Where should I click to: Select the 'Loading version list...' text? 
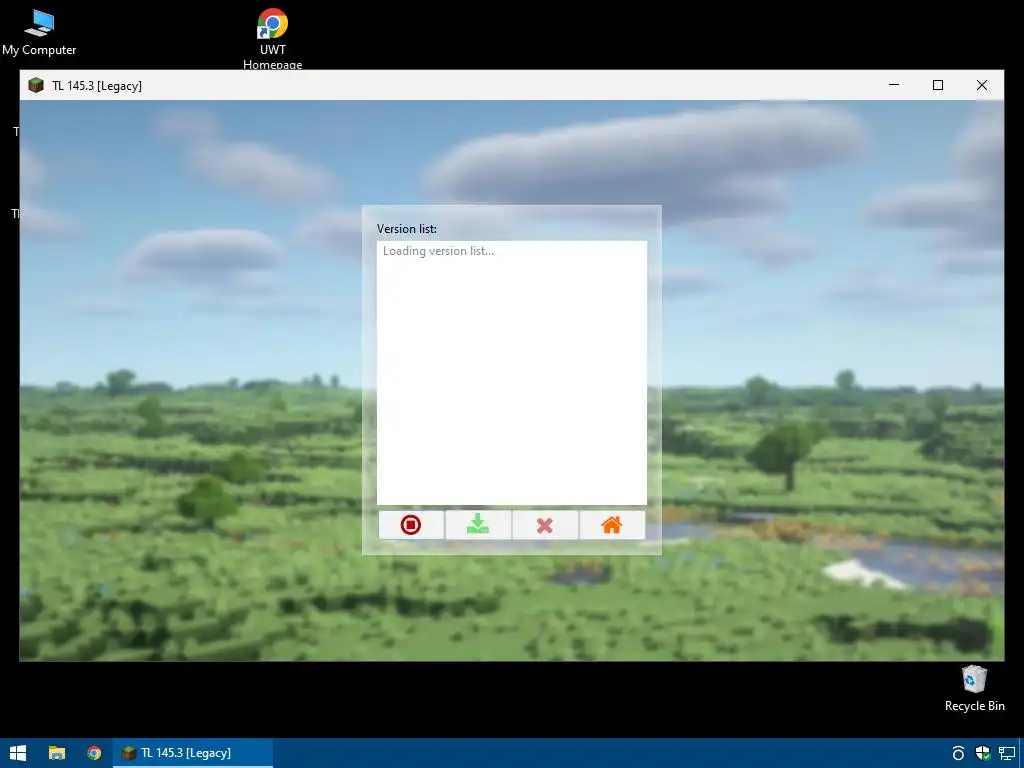point(438,251)
